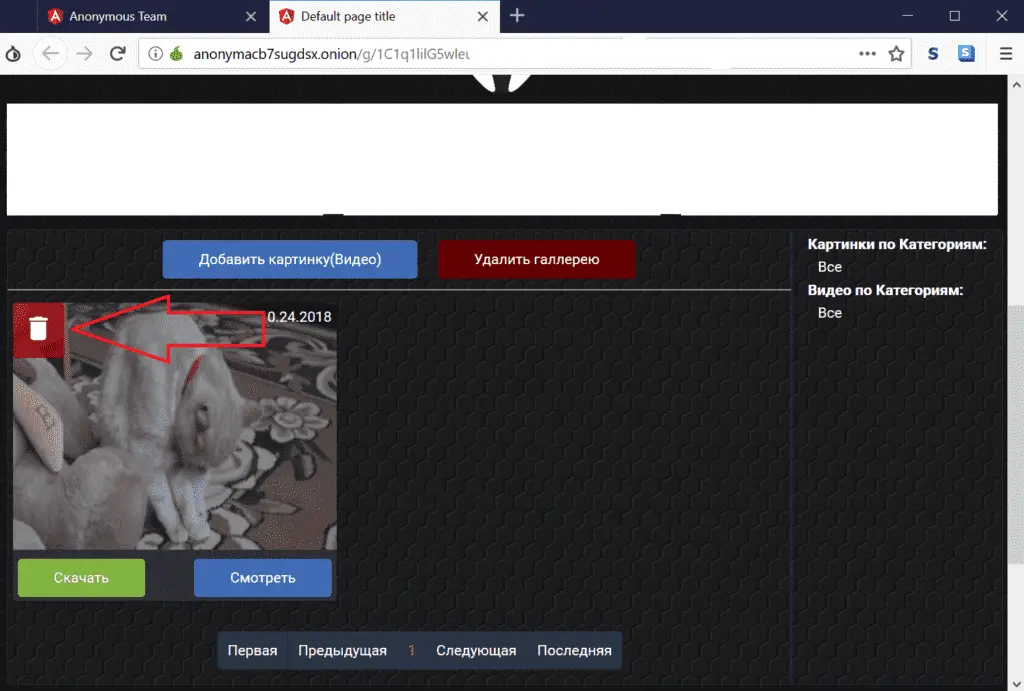1024x691 pixels.
Task: Click the red trash delete icon on thumbnail
Action: tap(38, 329)
